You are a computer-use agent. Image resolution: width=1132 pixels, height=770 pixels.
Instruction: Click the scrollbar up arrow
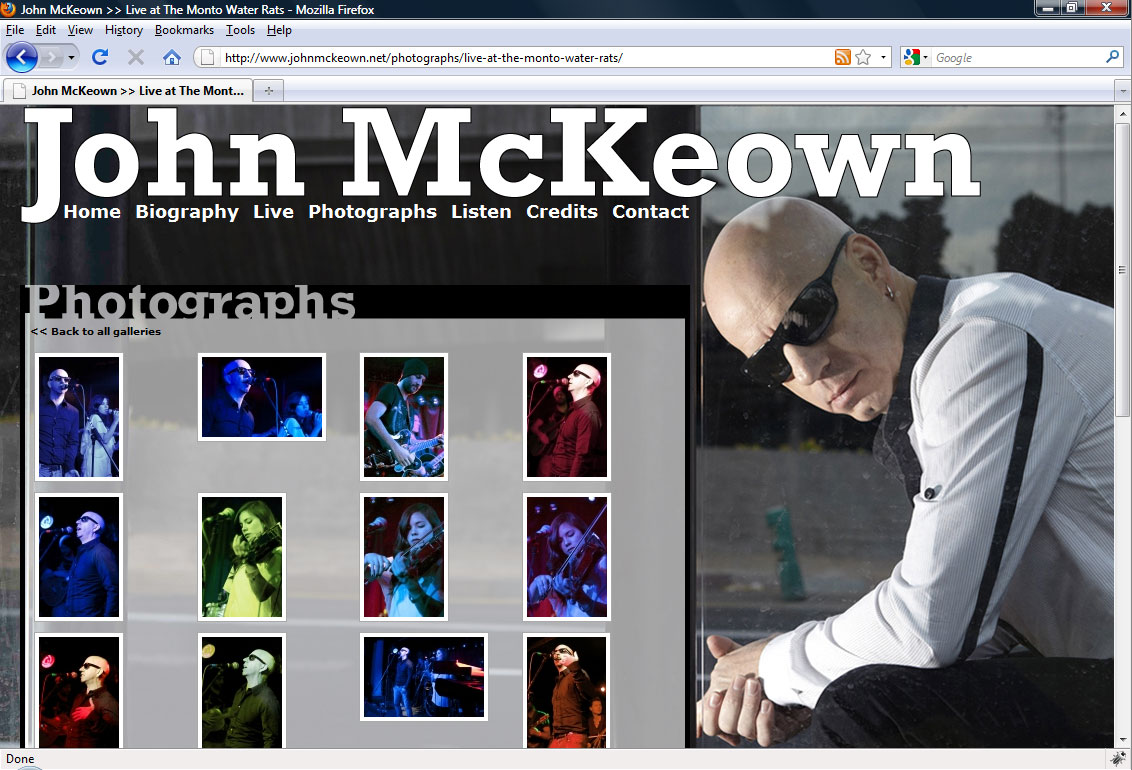(x=1122, y=114)
